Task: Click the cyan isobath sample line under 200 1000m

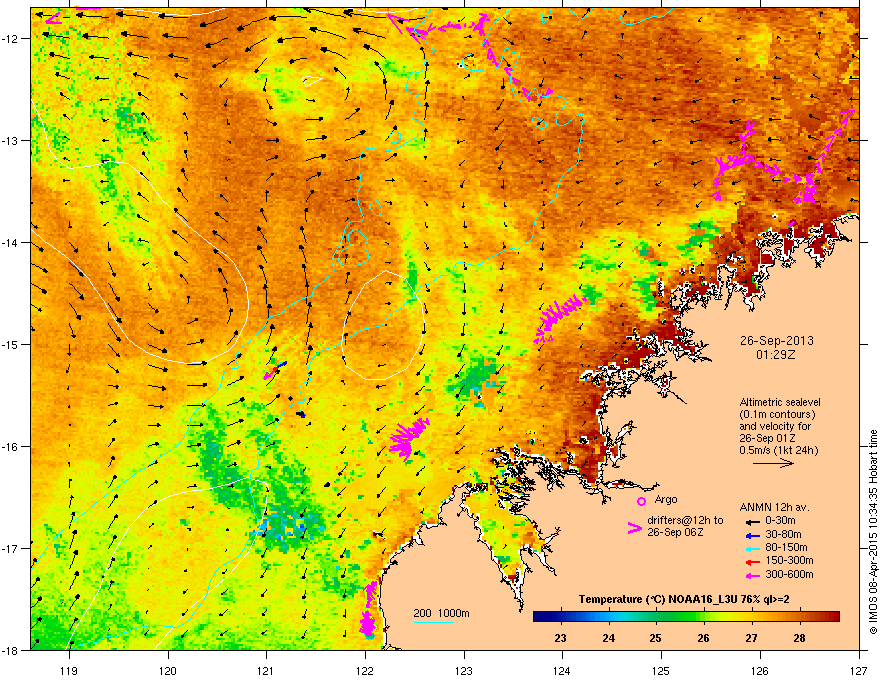Action: pyautogui.click(x=433, y=623)
